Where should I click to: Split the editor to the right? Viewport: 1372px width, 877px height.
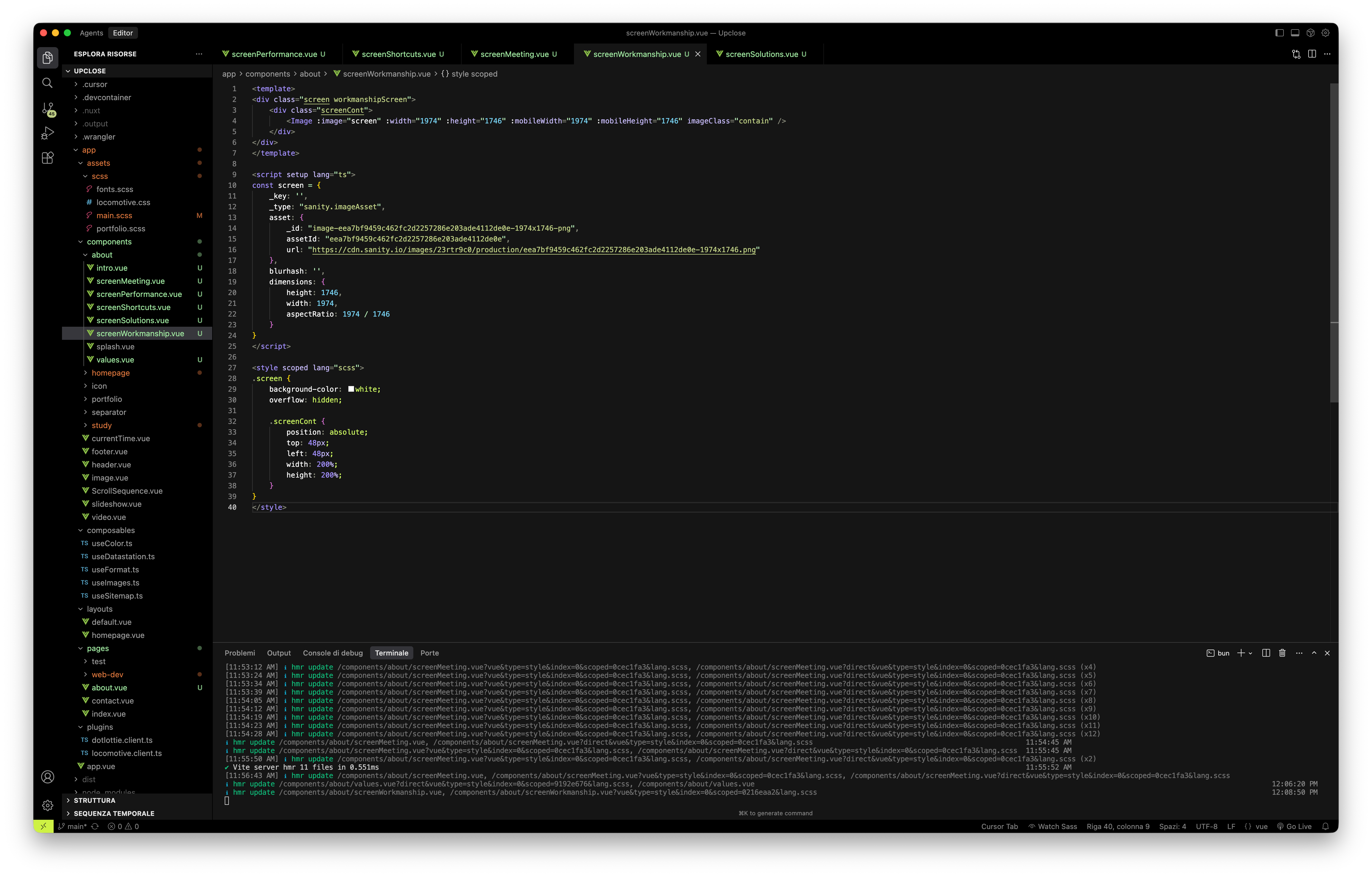[1312, 54]
